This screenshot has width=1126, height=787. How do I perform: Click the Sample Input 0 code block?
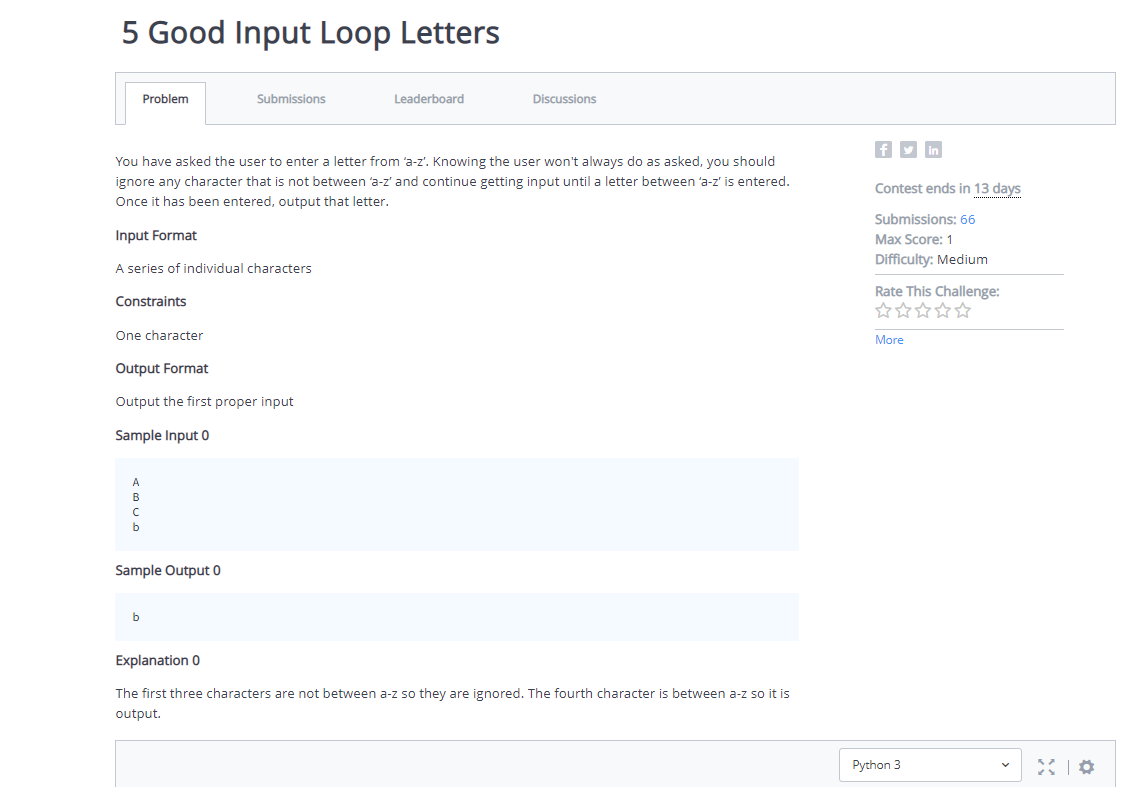(456, 504)
